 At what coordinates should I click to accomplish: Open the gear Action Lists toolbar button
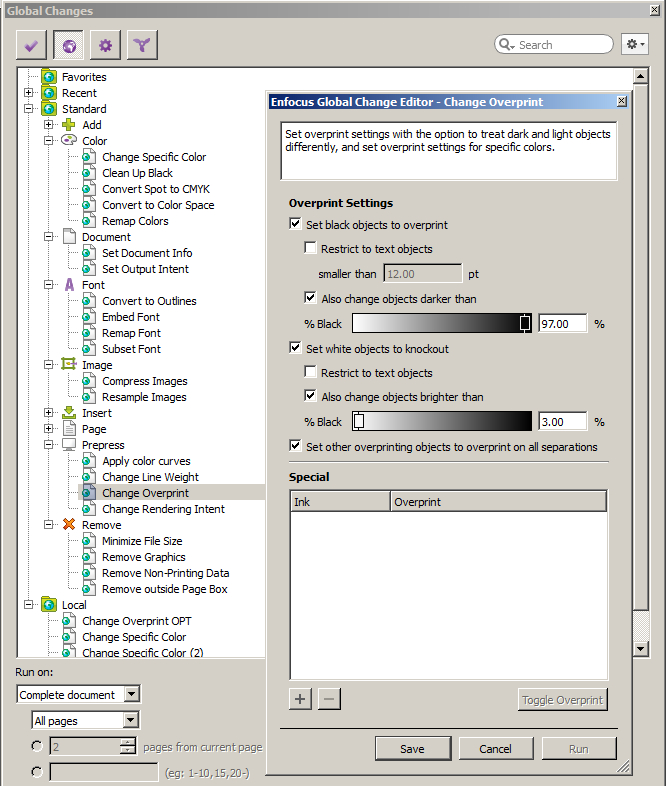(x=105, y=46)
